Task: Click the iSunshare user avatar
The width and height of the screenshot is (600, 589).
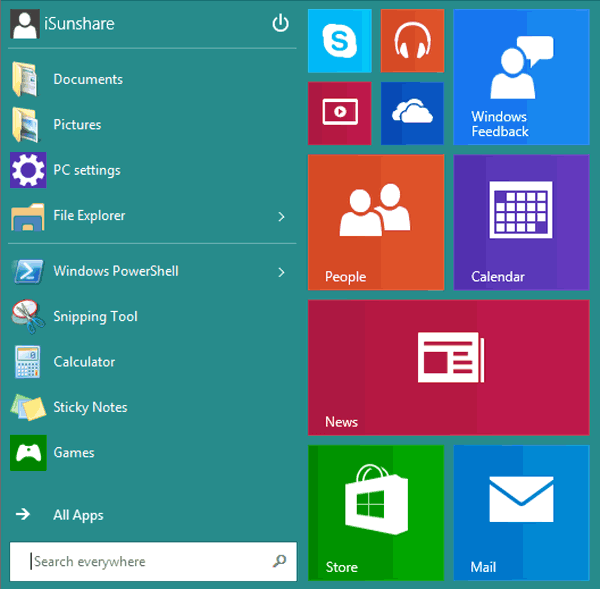Action: click(x=24, y=24)
